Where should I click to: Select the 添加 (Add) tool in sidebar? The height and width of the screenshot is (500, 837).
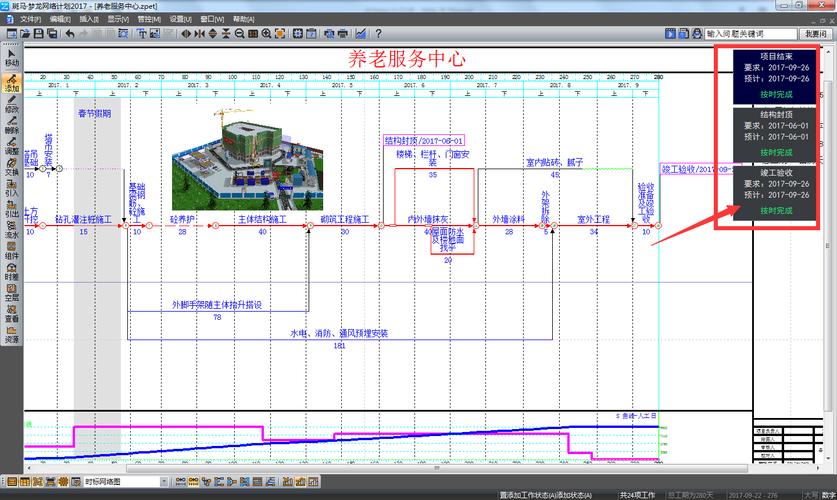[11, 82]
